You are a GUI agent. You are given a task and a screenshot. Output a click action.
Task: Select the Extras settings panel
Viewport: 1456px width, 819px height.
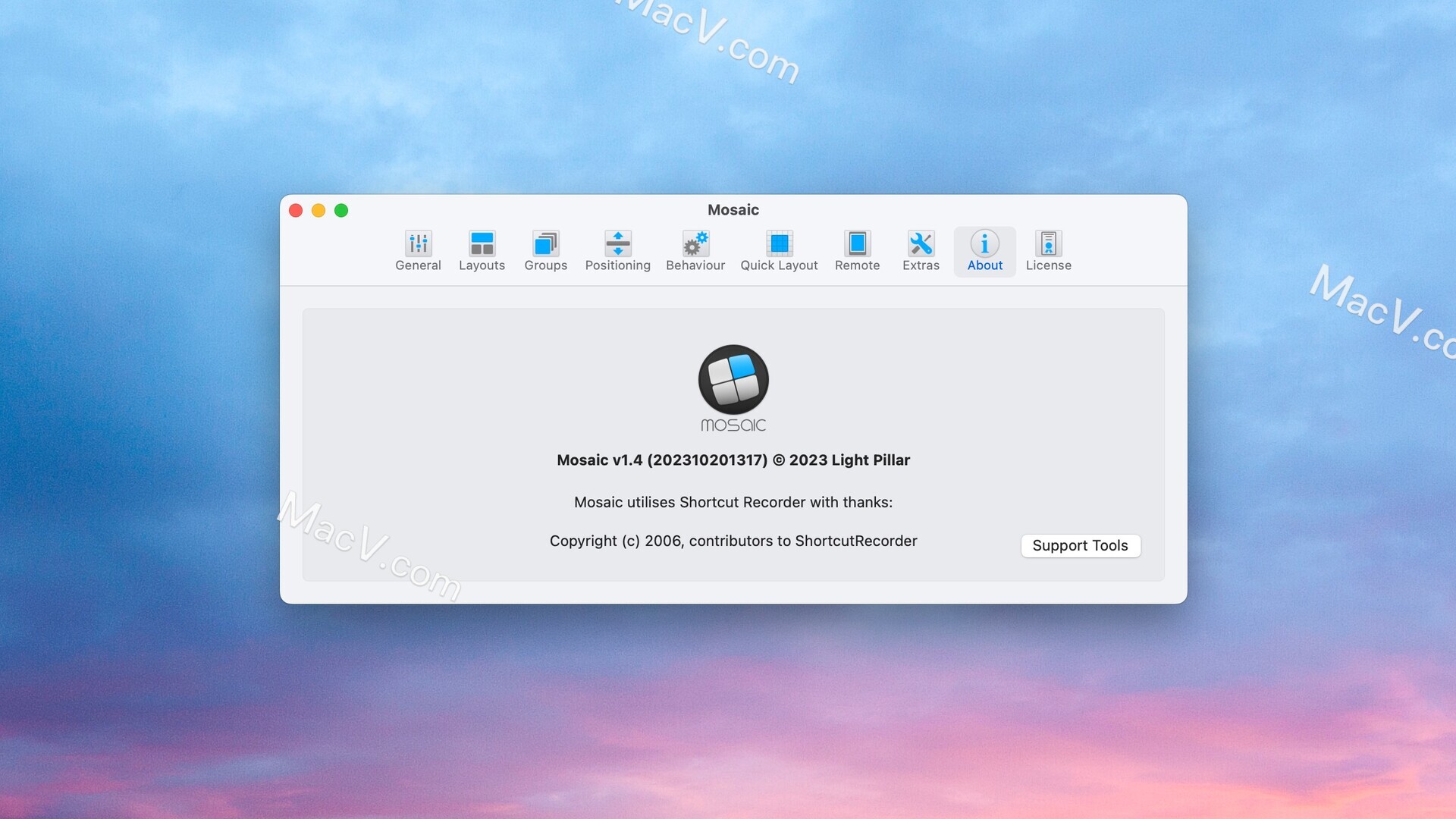(920, 252)
